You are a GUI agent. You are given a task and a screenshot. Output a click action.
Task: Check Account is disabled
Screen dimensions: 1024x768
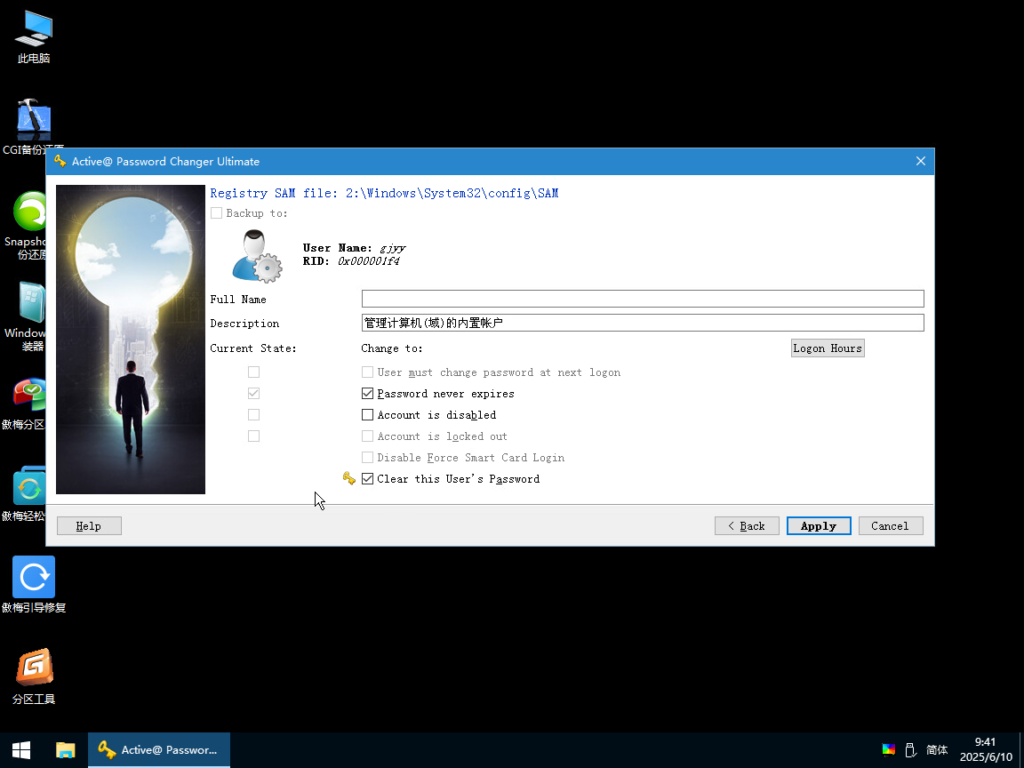coord(368,415)
